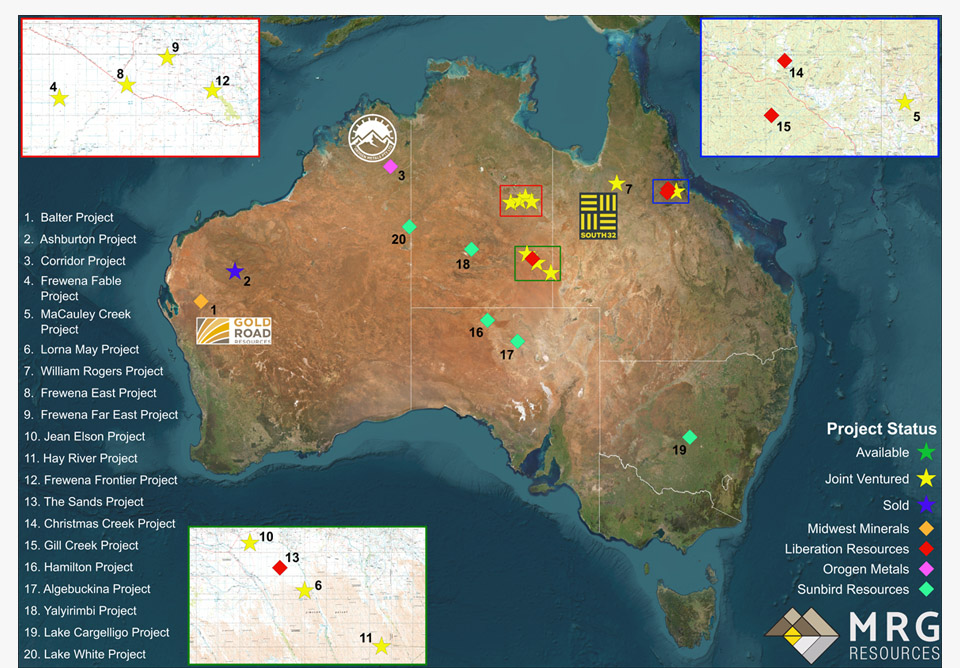Screen dimensions: 960x668
Task: Click Lake White Project list entry
Action: click(x=94, y=654)
